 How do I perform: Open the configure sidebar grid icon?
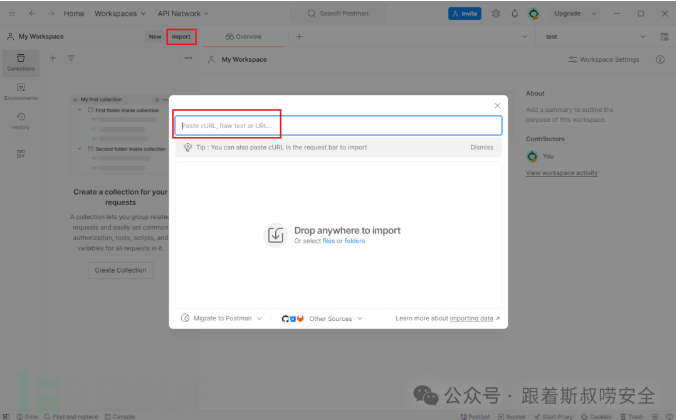[21, 154]
